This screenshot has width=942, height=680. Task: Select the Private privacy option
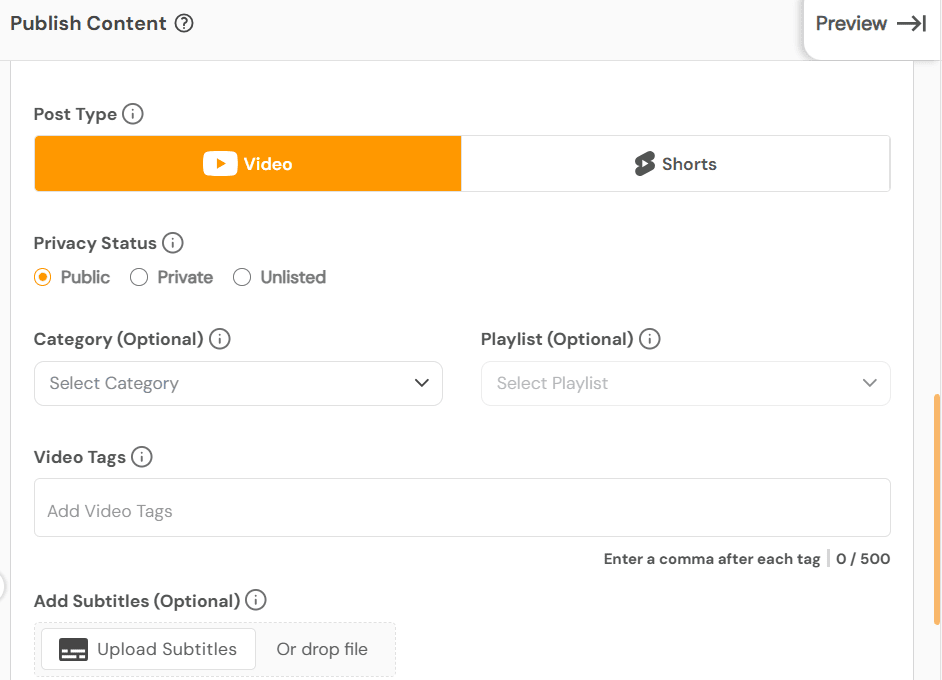[139, 277]
